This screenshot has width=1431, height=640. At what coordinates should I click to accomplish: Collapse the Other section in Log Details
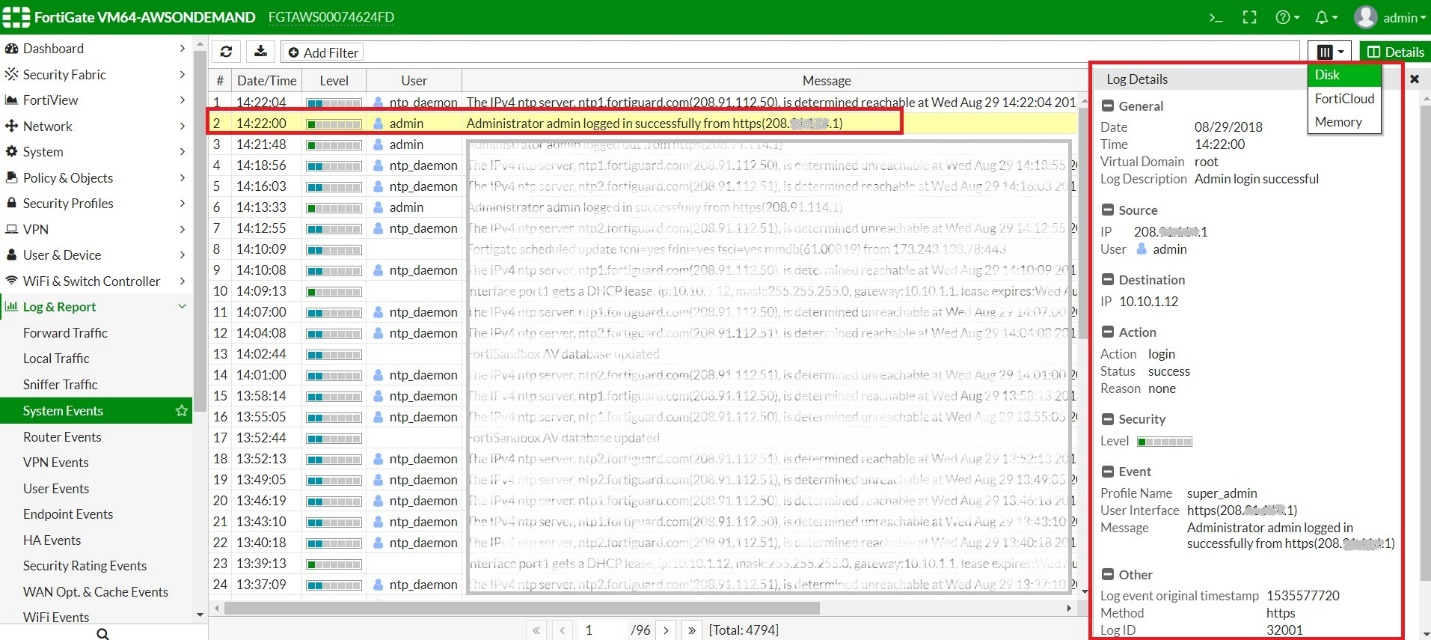tap(1106, 575)
